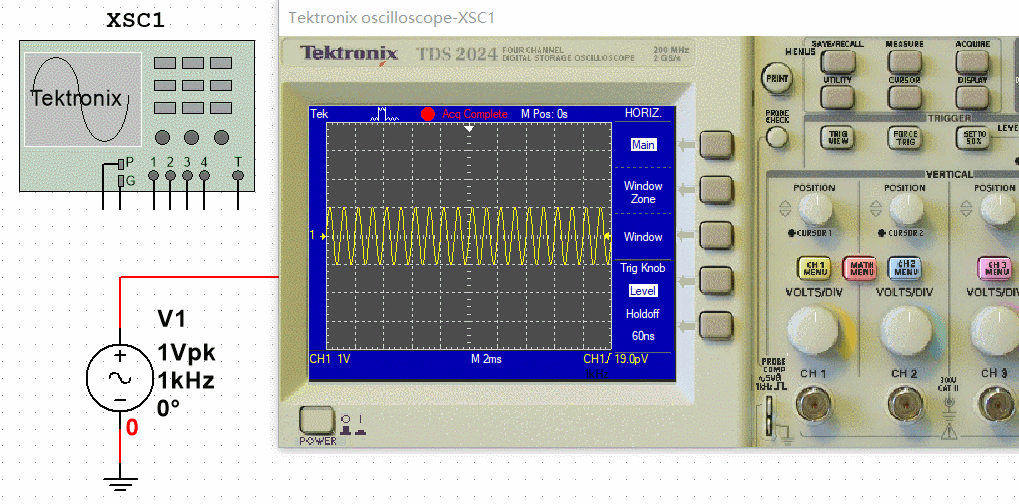Click the CH2 vertical POSITION knob
The width and height of the screenshot is (1019, 504).
905,208
